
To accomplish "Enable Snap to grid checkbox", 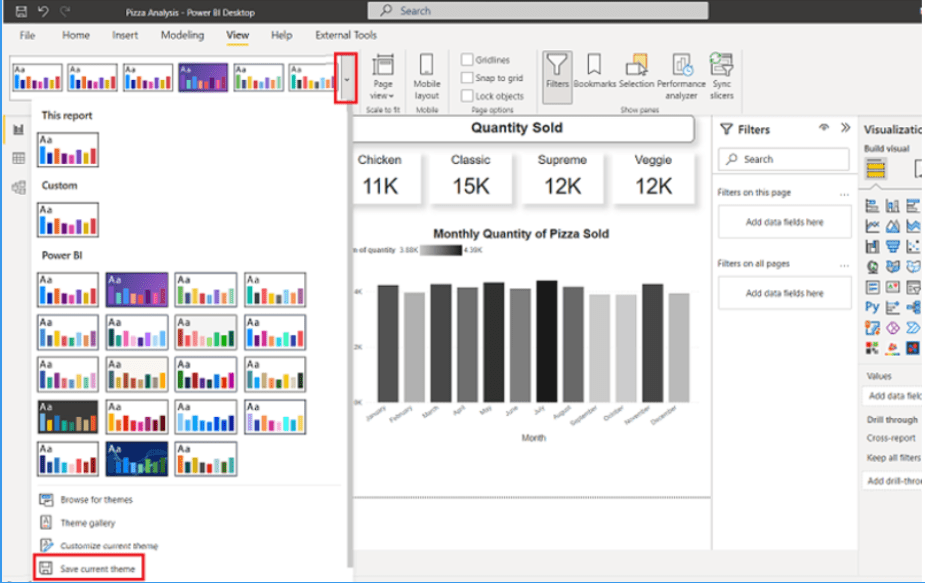I will [x=467, y=78].
